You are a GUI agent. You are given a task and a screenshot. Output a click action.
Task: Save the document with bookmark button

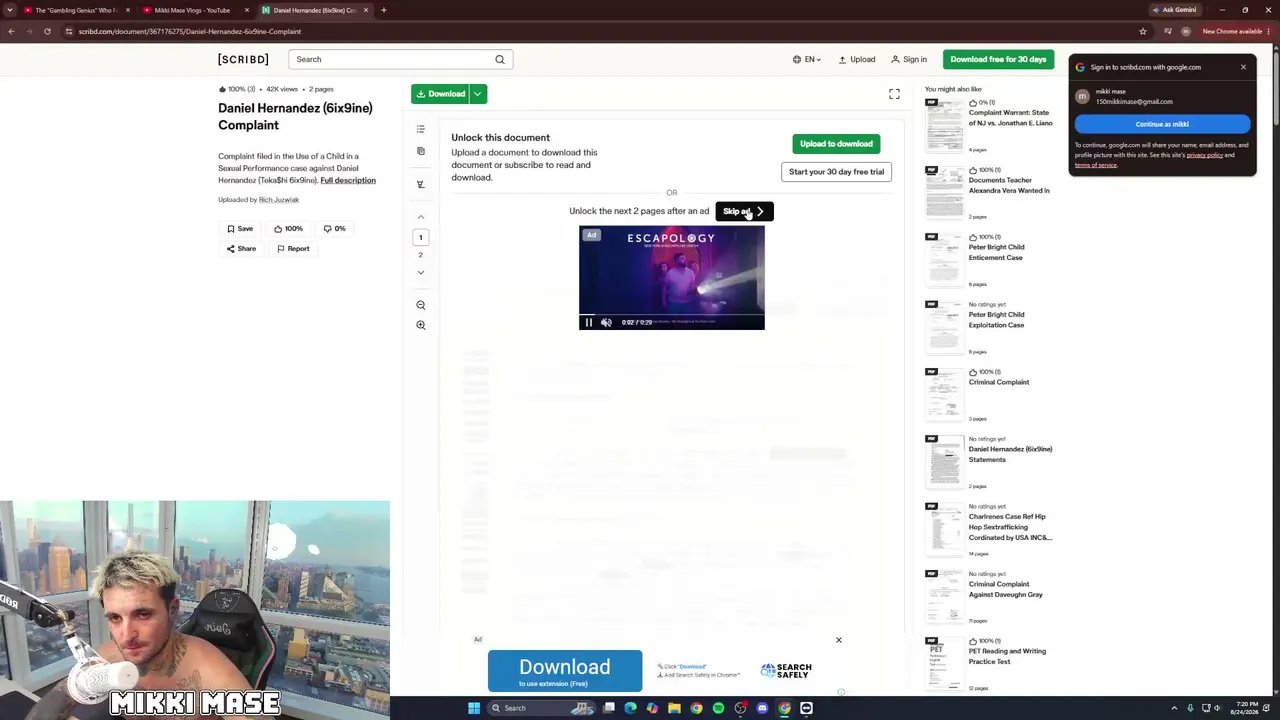240,229
